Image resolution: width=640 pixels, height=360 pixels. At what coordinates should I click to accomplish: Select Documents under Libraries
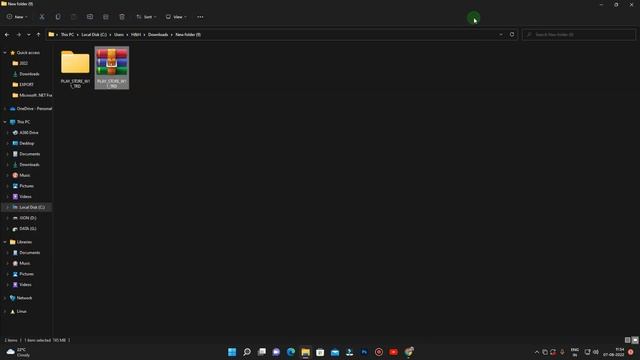pyautogui.click(x=29, y=253)
